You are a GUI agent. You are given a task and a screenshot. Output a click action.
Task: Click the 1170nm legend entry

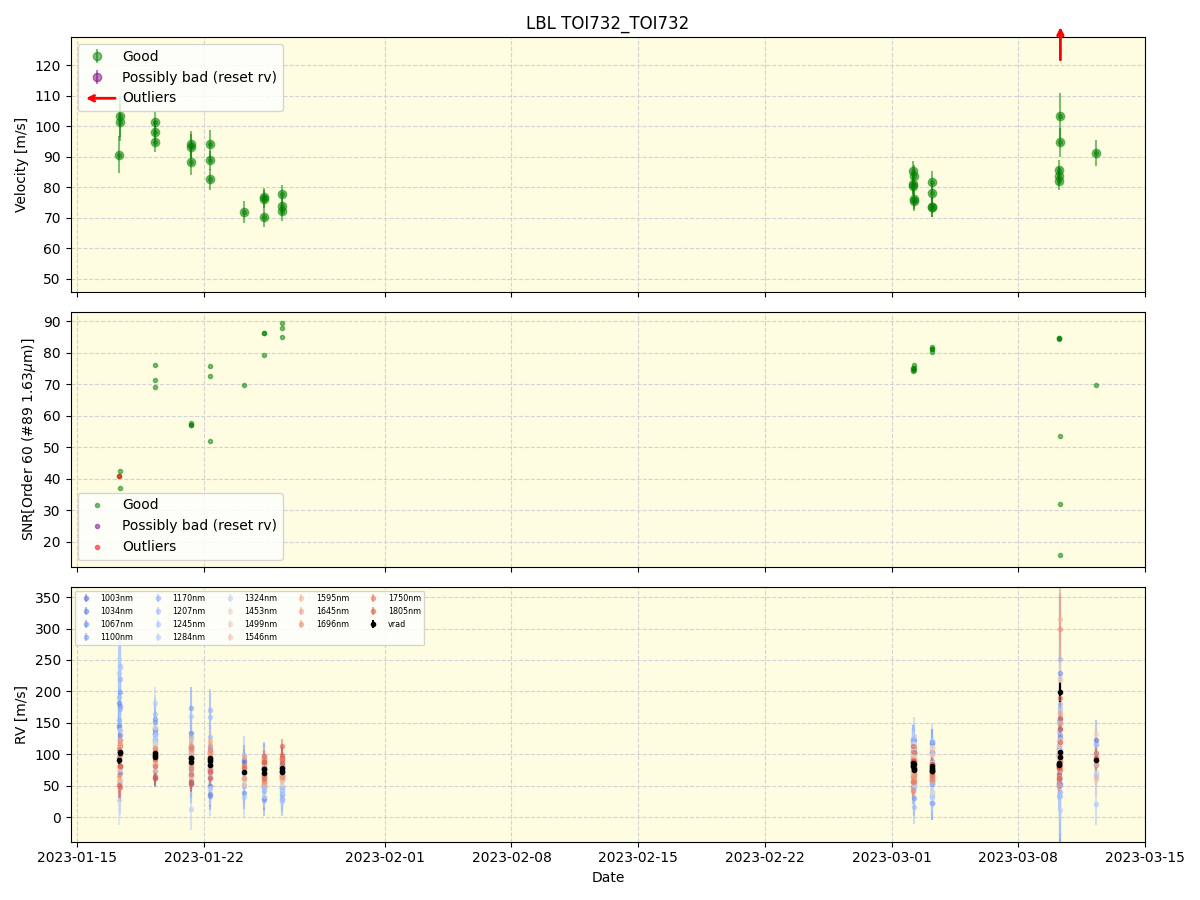click(188, 598)
